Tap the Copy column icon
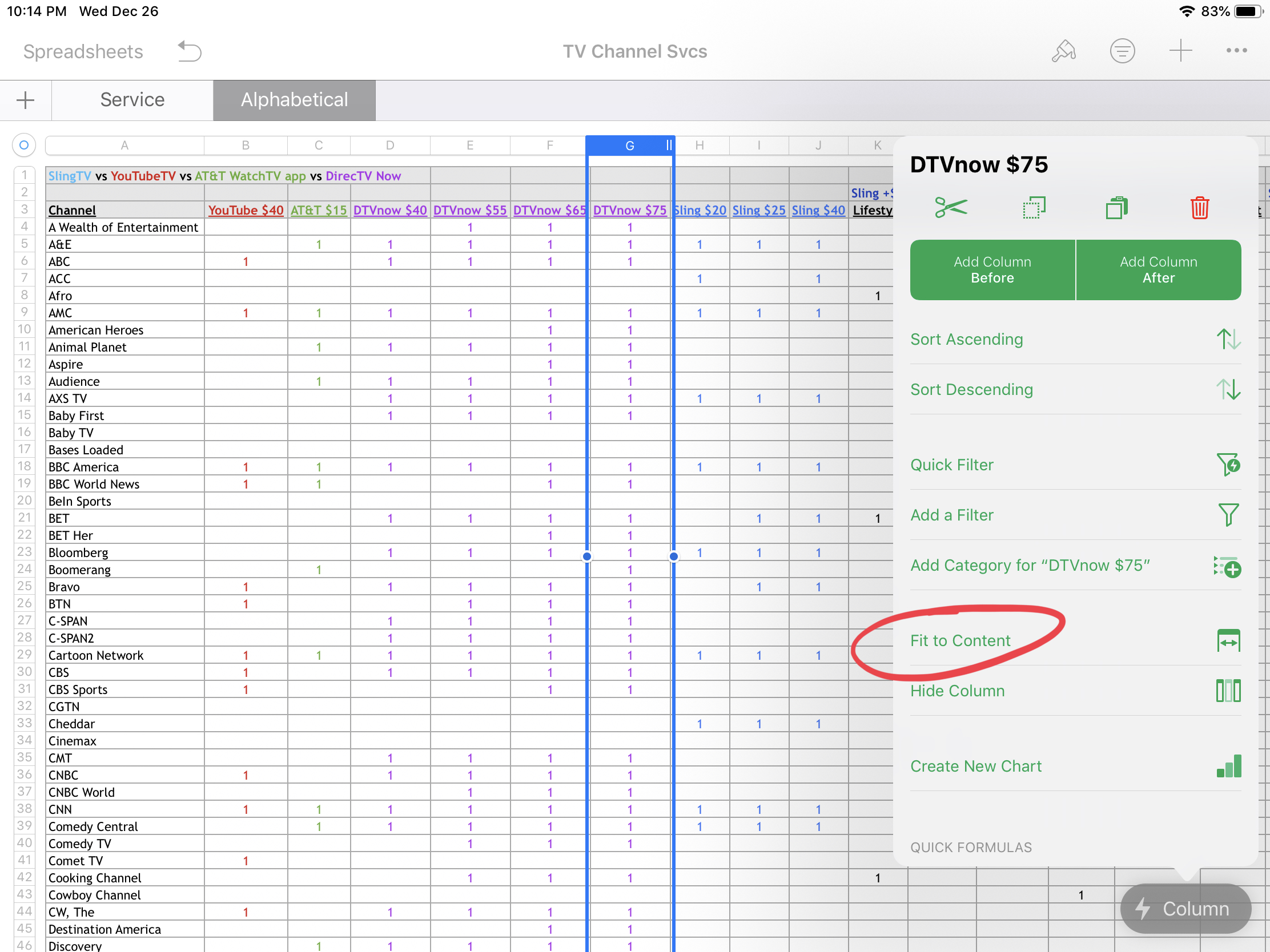 [1034, 207]
